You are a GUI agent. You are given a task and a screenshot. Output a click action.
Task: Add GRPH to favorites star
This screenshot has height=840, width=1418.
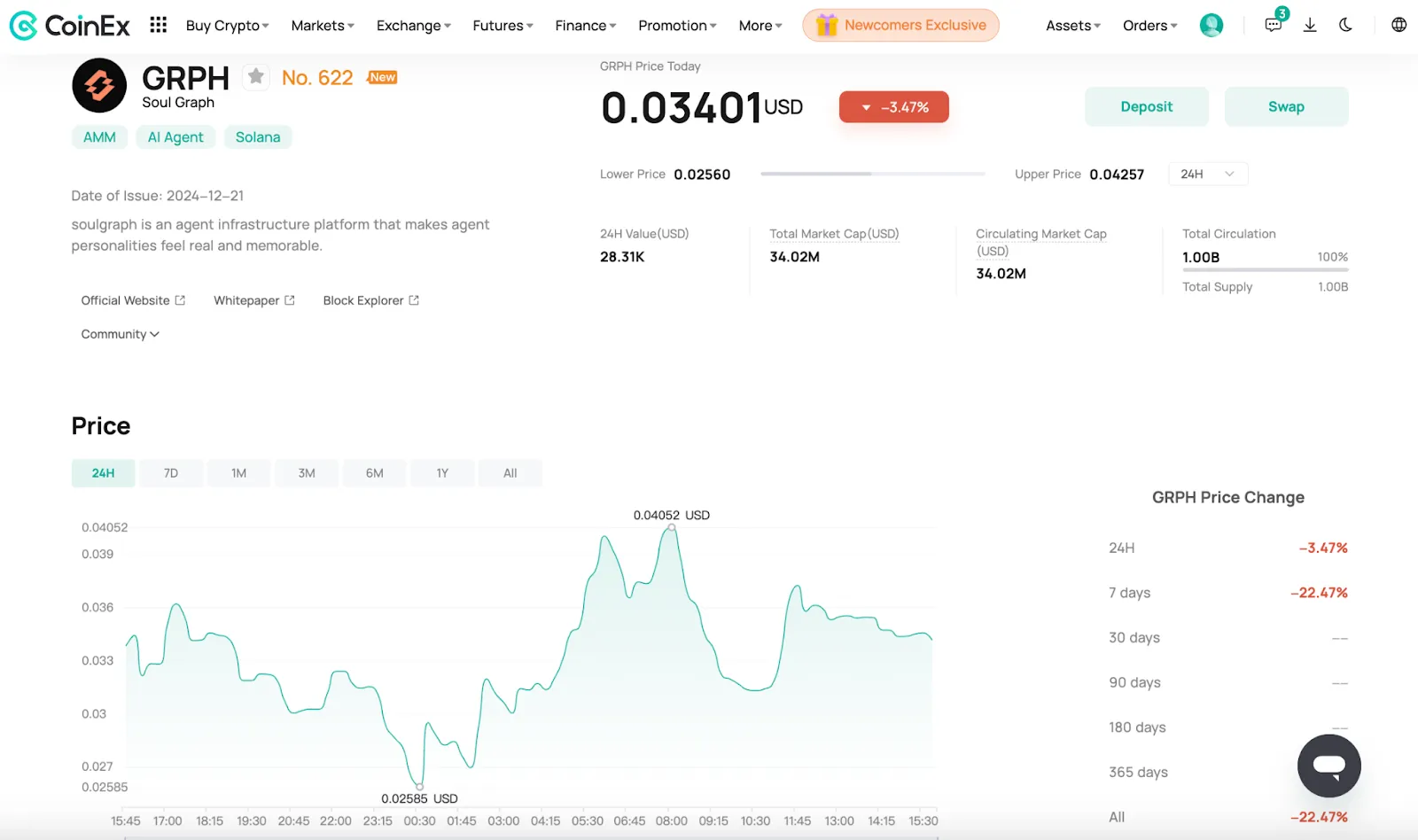[256, 77]
